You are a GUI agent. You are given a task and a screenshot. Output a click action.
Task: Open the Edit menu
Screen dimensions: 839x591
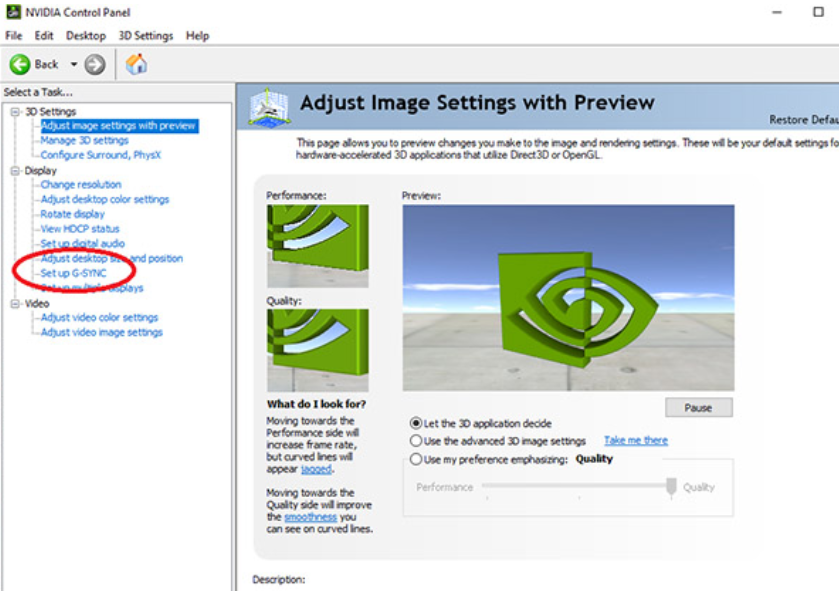point(44,36)
